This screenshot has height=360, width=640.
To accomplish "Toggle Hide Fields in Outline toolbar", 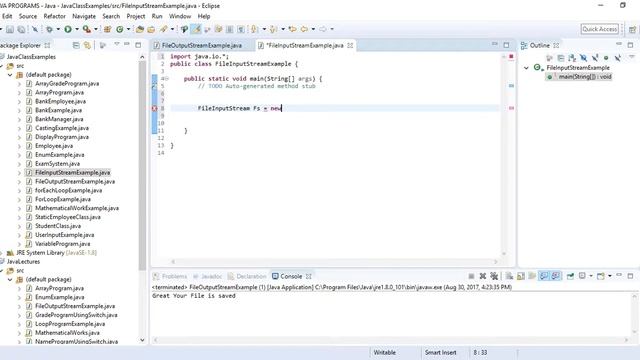I will pyautogui.click(x=584, y=58).
